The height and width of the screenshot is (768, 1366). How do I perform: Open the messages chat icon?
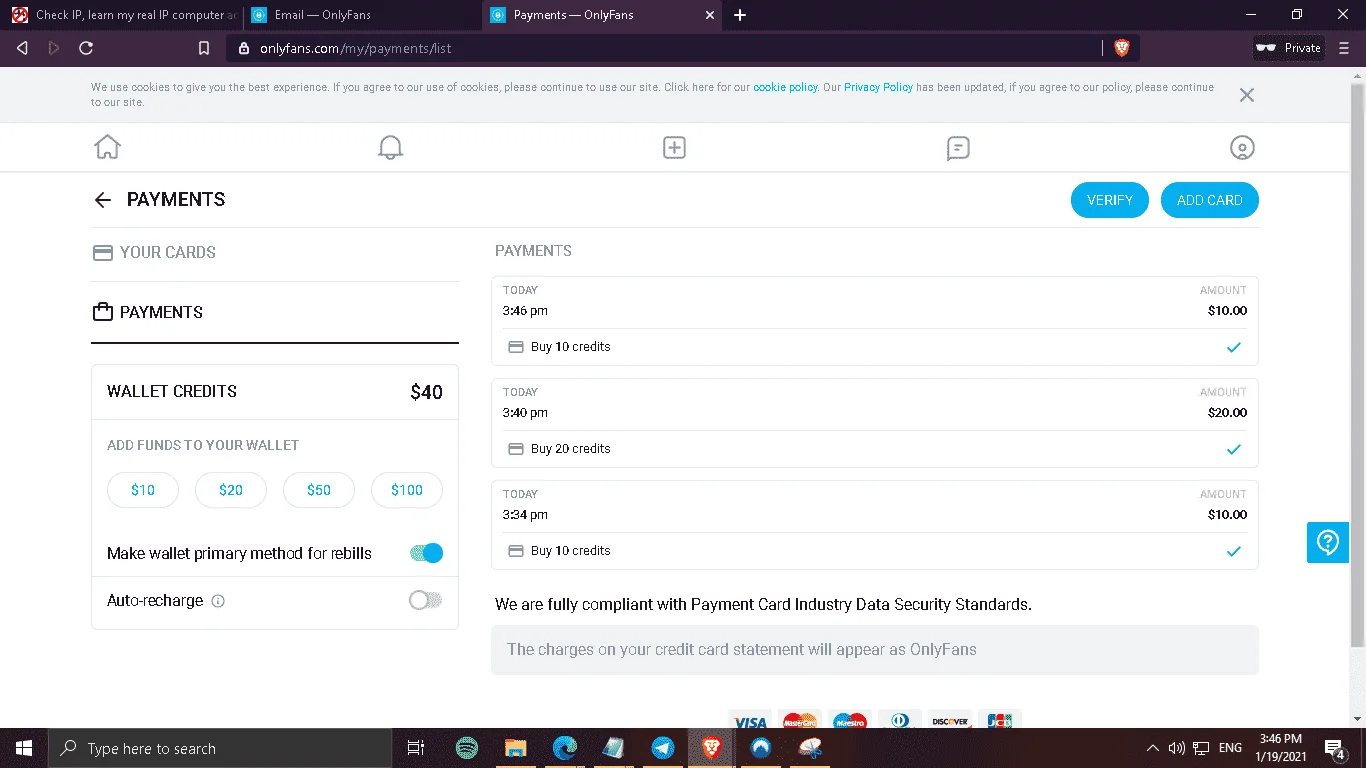pyautogui.click(x=958, y=148)
